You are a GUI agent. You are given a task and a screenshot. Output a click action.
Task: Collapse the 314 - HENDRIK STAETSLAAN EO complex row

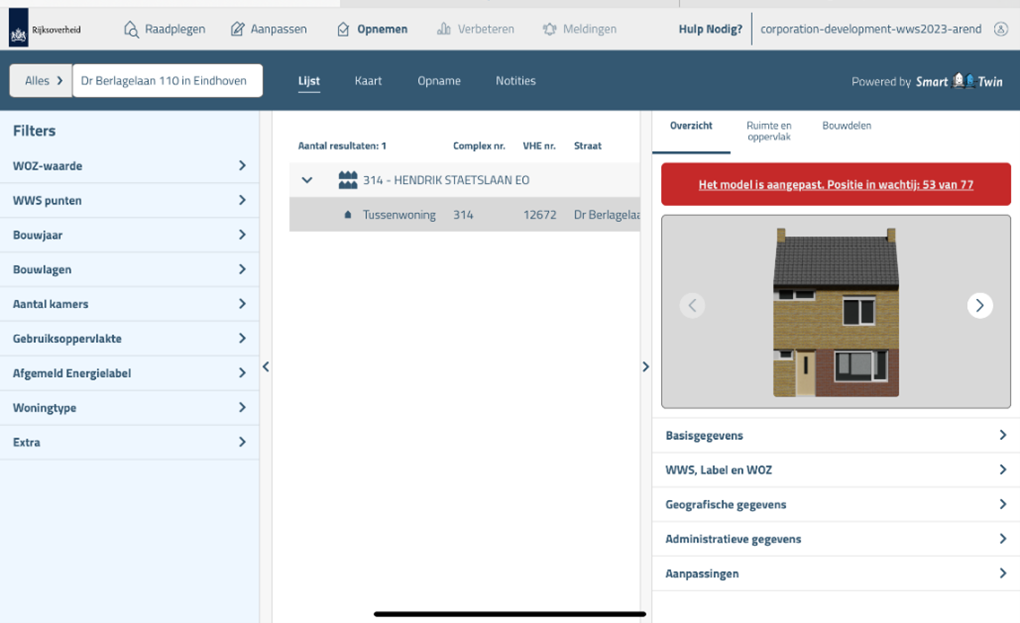pos(307,180)
